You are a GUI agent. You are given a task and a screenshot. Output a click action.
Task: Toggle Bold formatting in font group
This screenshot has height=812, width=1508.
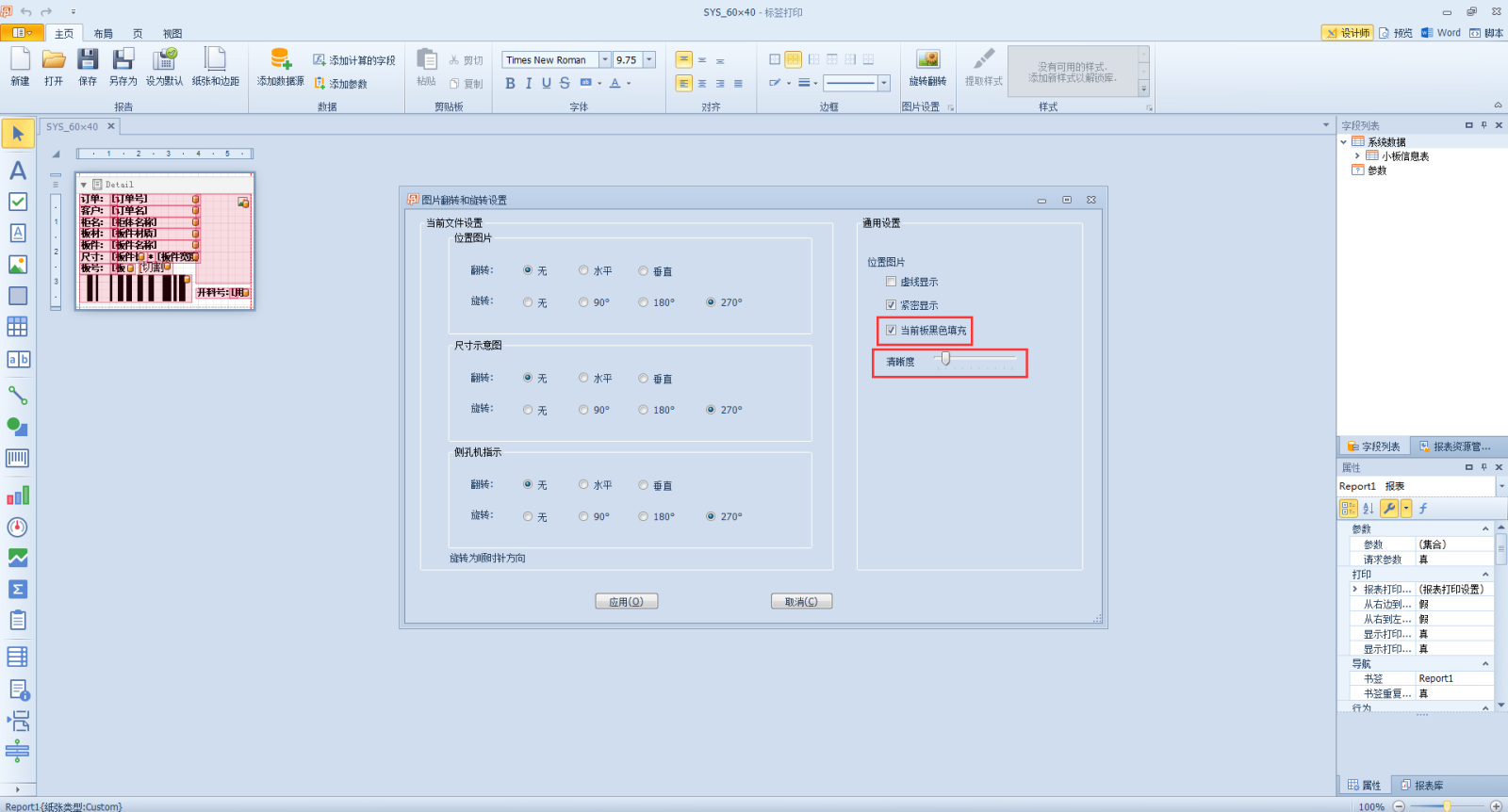click(x=510, y=84)
